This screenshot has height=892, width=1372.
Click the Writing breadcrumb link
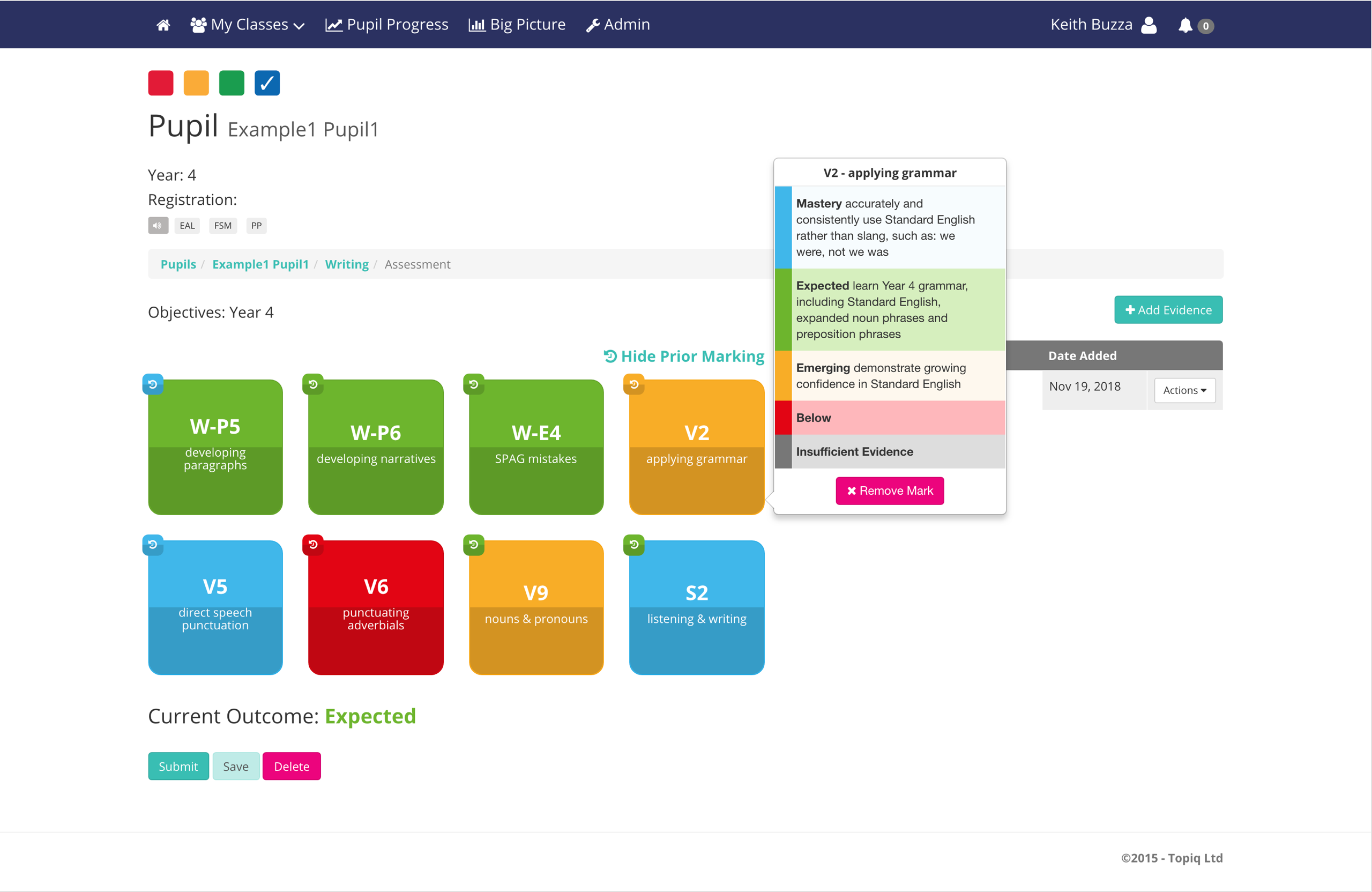tap(346, 264)
